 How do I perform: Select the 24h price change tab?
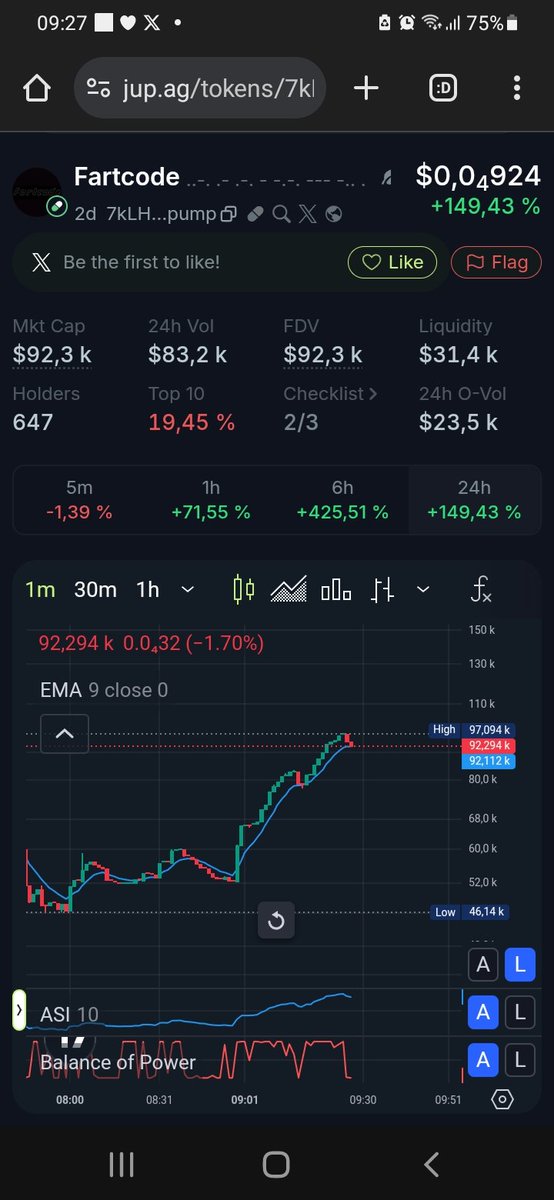pyautogui.click(x=474, y=500)
